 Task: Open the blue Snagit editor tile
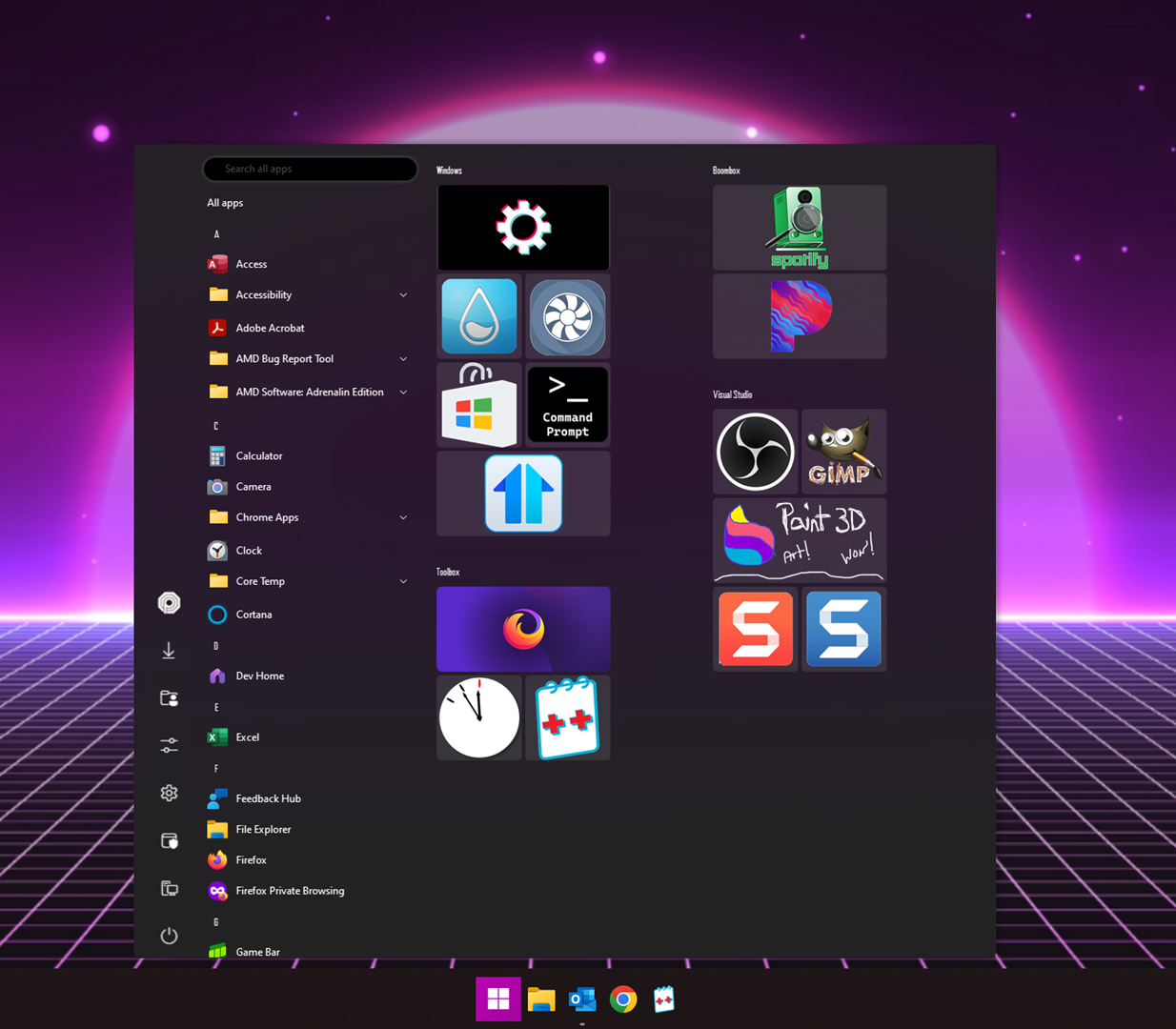click(844, 629)
